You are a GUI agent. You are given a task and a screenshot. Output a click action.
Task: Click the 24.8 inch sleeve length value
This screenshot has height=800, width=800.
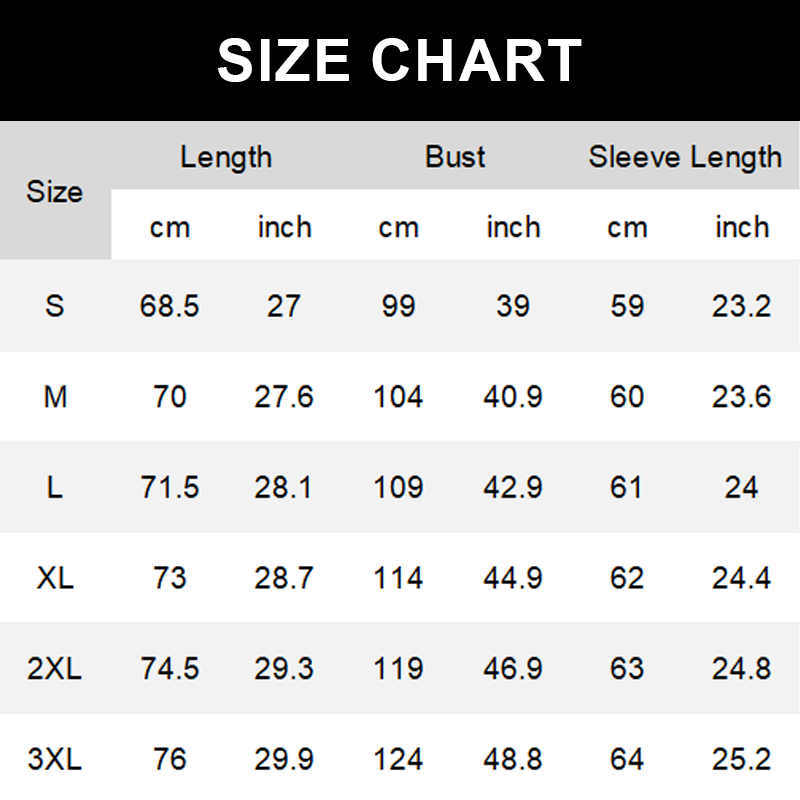pyautogui.click(x=742, y=667)
